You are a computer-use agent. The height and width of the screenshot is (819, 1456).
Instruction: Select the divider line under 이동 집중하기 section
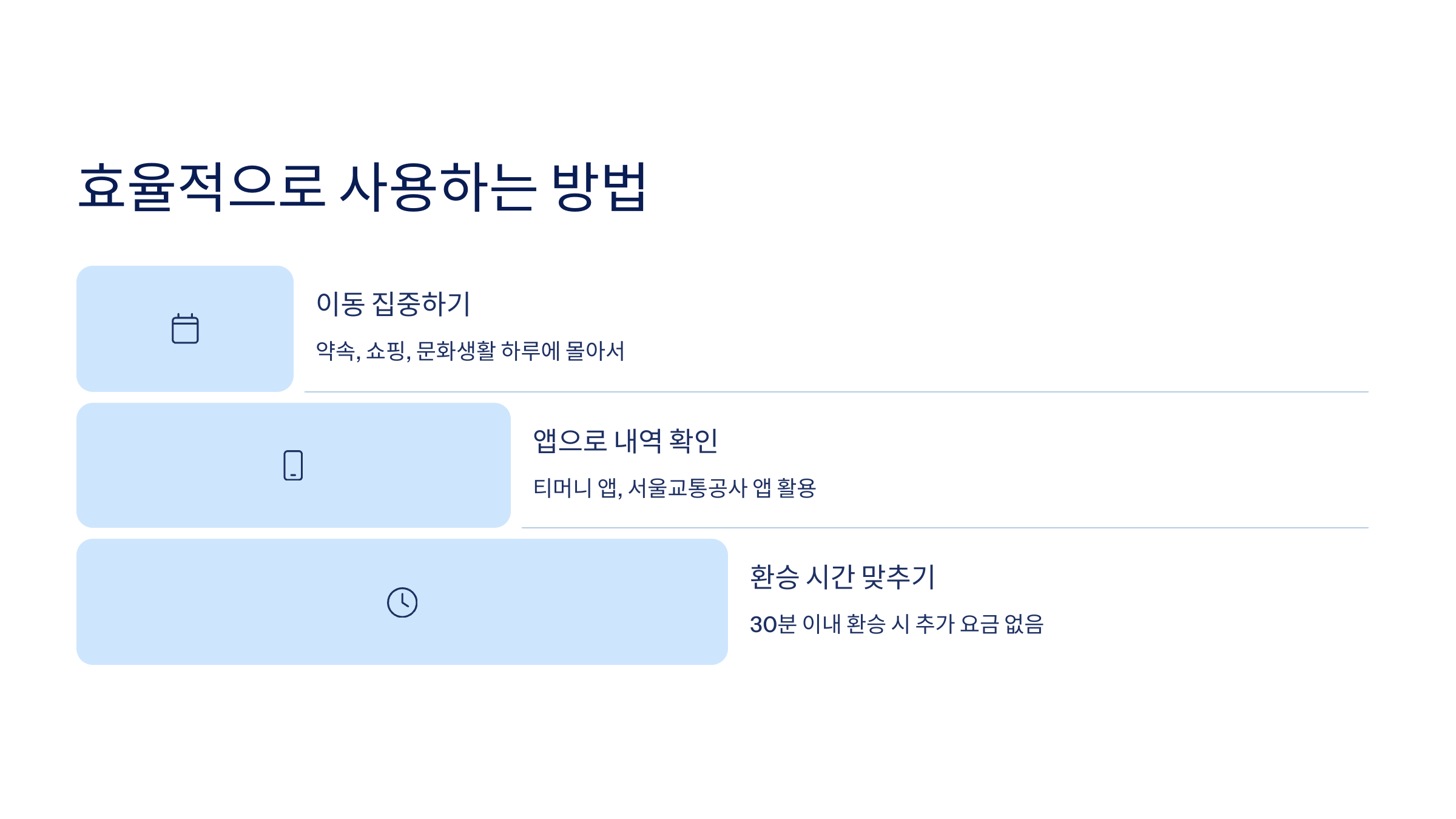click(837, 392)
